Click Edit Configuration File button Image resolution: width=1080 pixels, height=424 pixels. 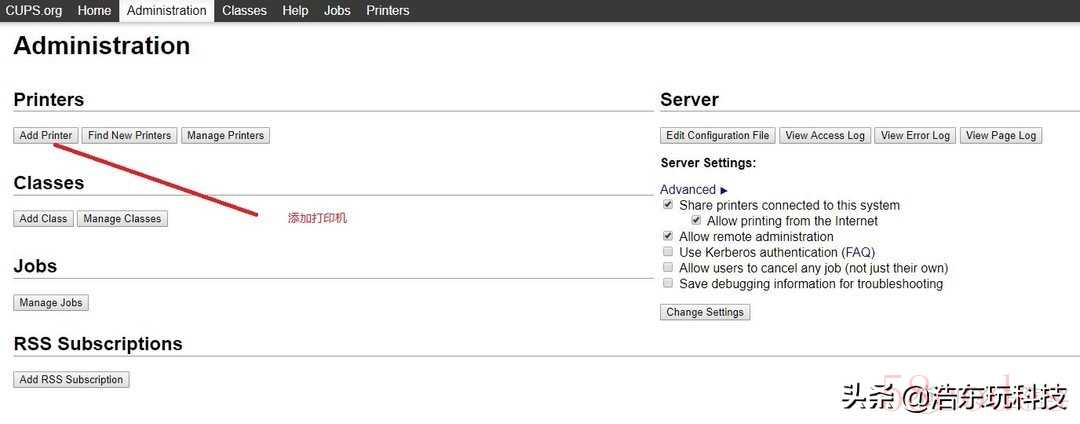click(x=718, y=136)
